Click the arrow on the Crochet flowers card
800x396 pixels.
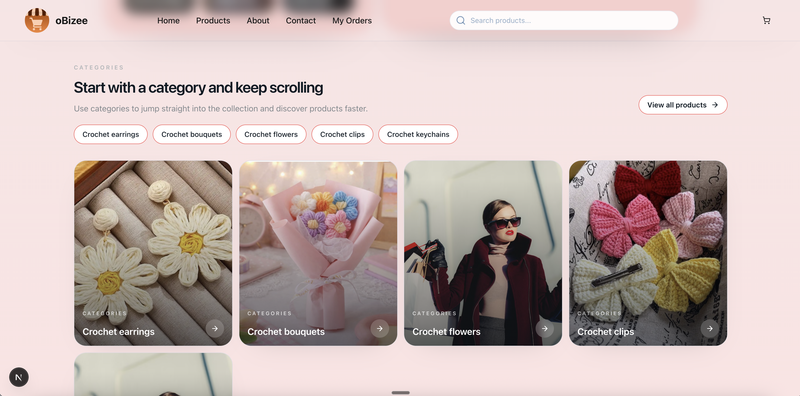click(544, 329)
